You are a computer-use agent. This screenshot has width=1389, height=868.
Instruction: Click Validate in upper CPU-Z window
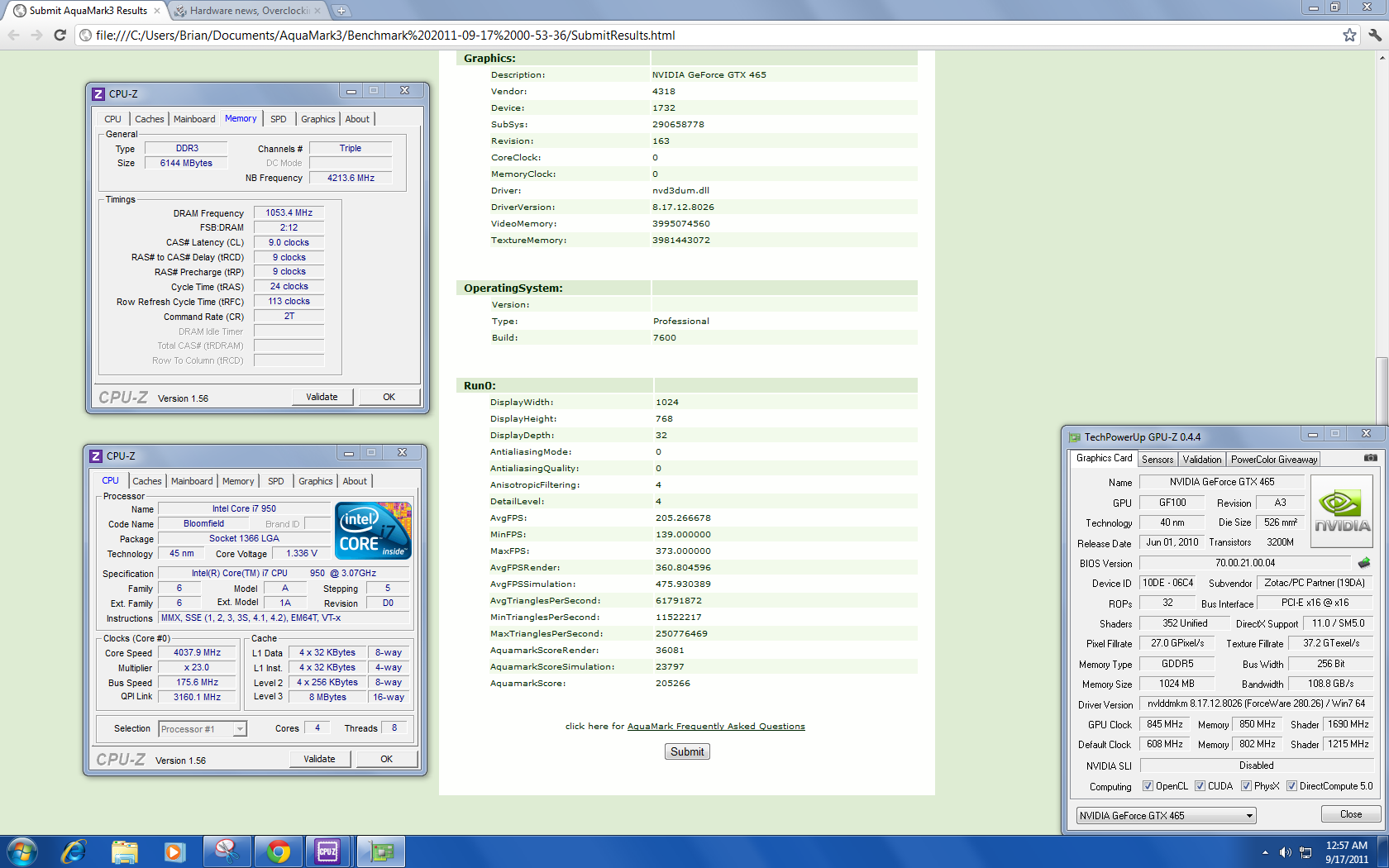pyautogui.click(x=322, y=397)
